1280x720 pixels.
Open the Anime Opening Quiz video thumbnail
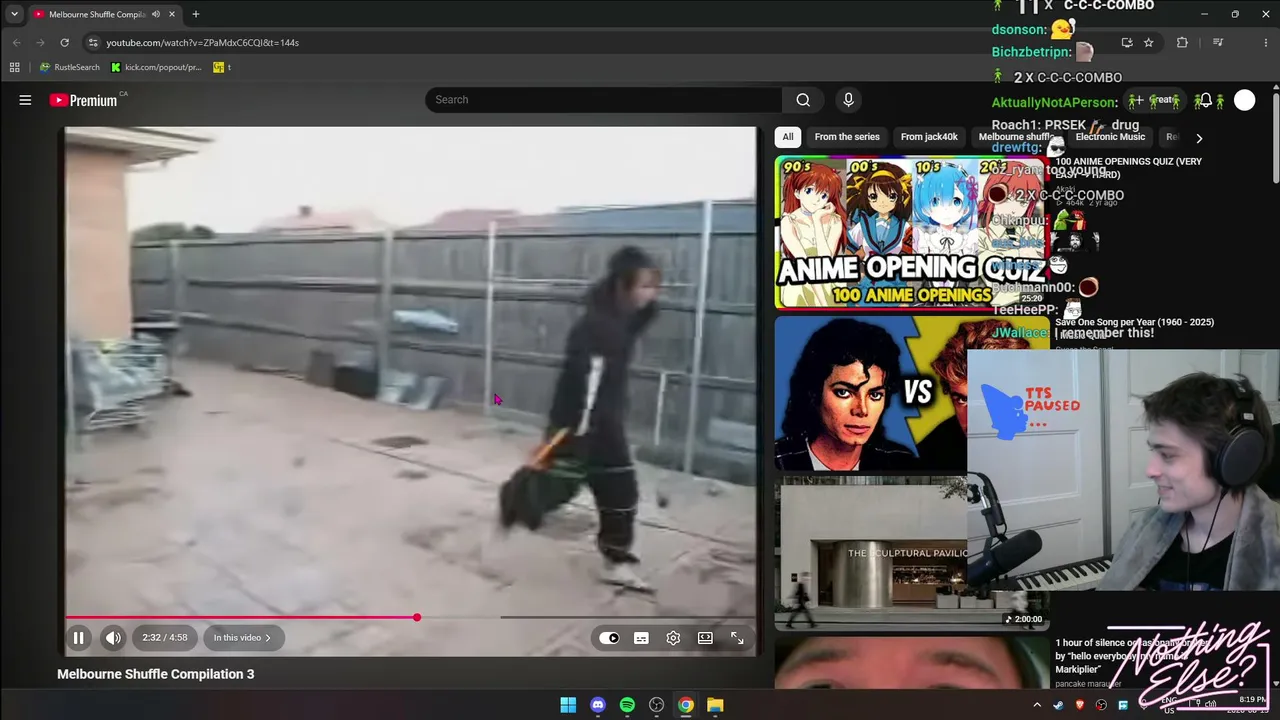coord(911,232)
